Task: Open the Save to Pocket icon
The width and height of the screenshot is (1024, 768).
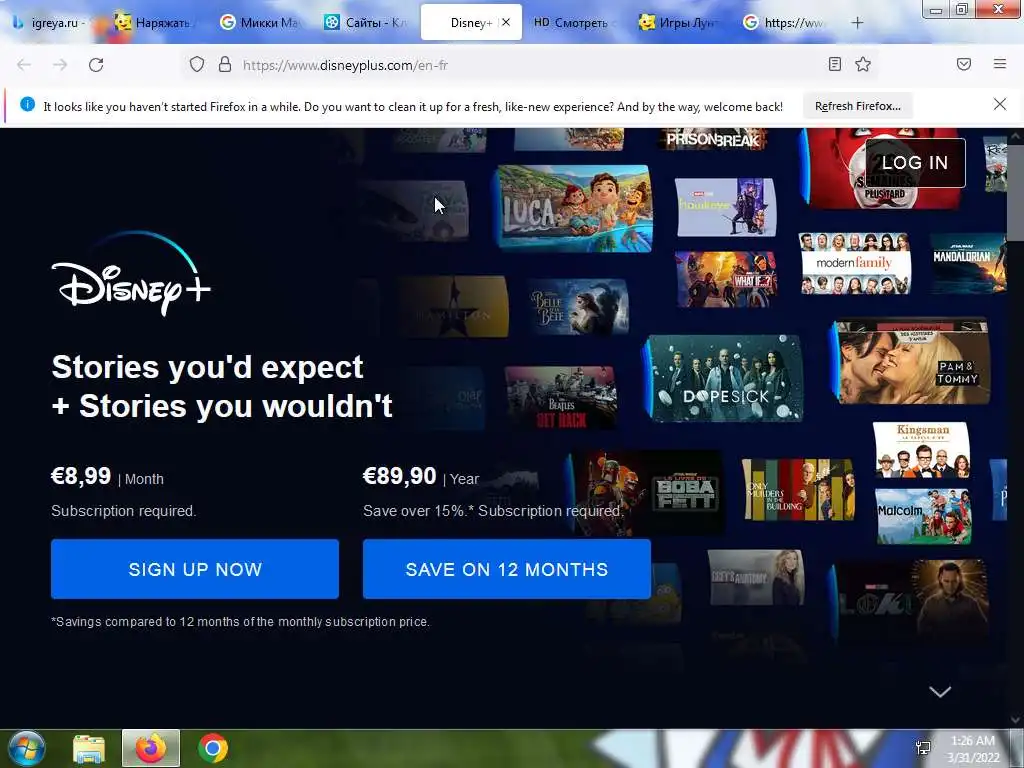Action: [x=964, y=64]
